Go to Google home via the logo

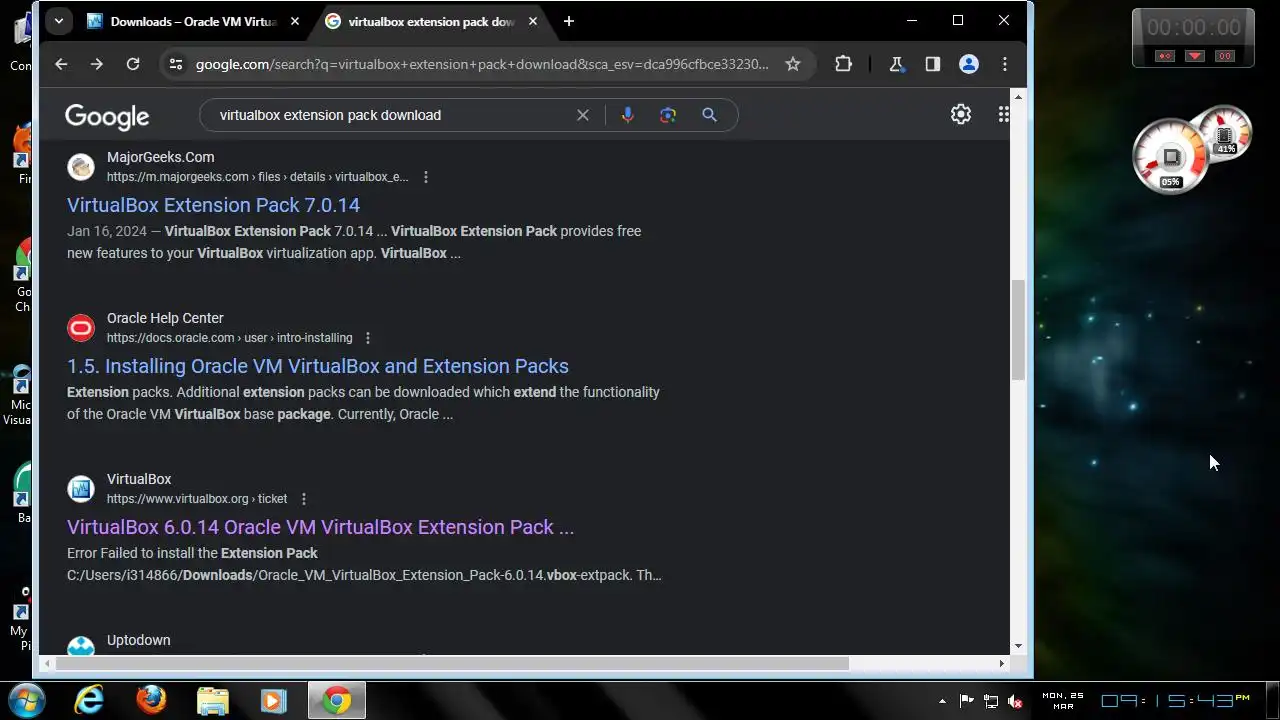[x=107, y=117]
